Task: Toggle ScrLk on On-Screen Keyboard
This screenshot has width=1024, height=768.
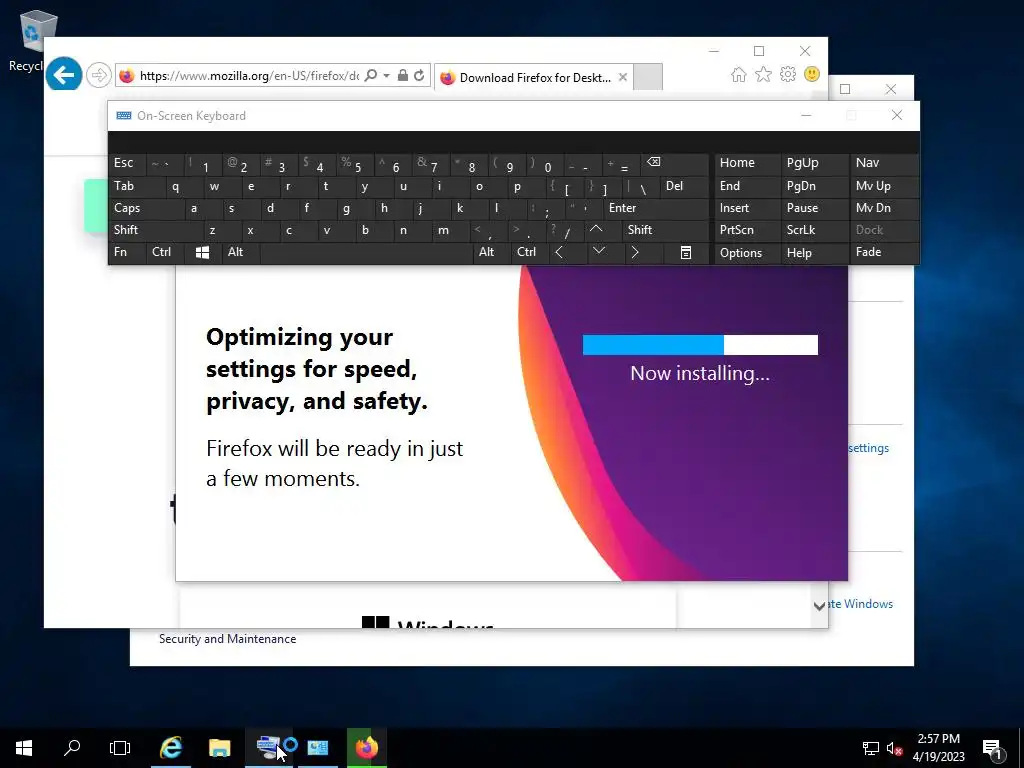Action: (x=814, y=230)
